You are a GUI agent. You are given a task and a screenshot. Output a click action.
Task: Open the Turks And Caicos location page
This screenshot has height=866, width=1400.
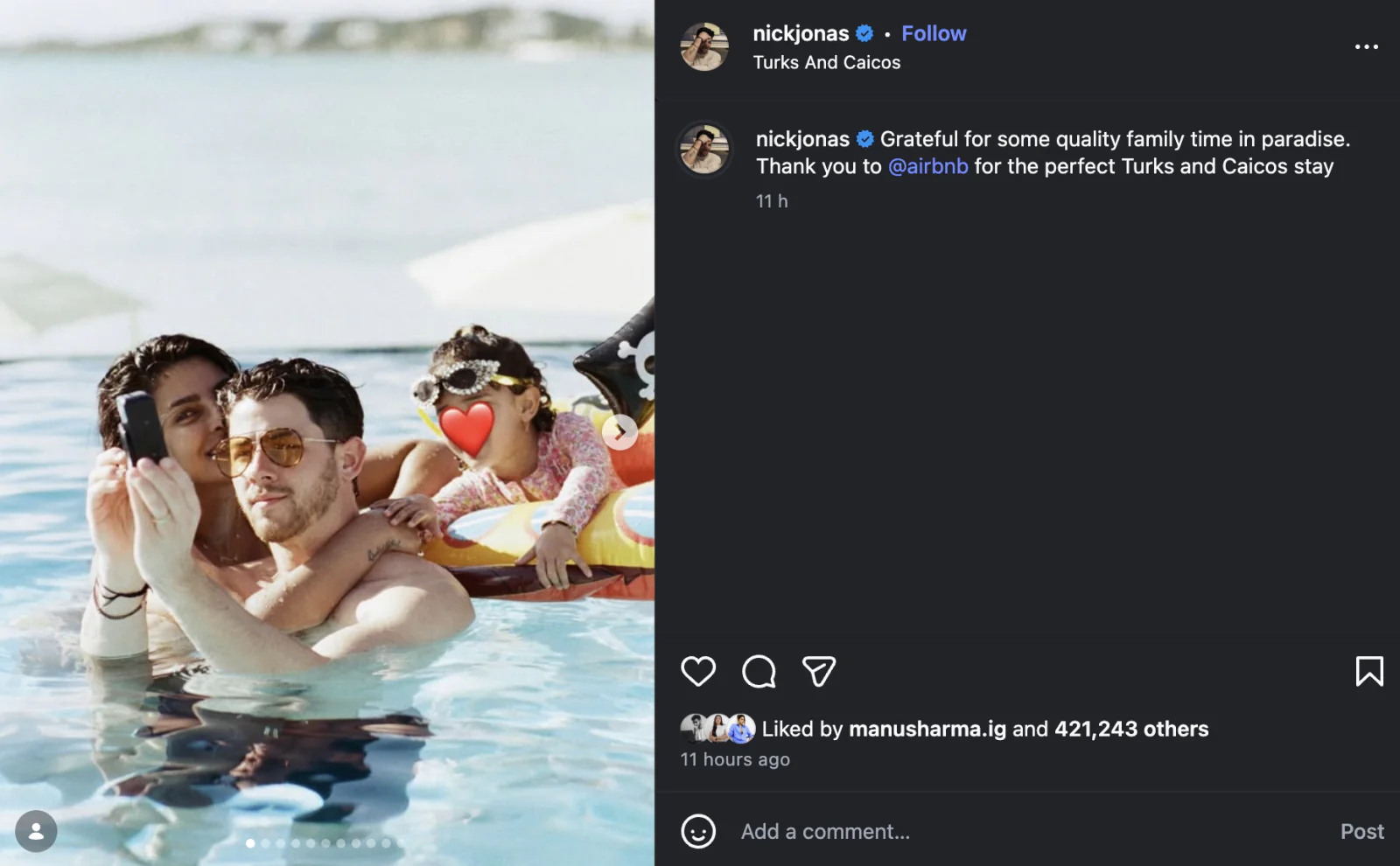click(826, 62)
